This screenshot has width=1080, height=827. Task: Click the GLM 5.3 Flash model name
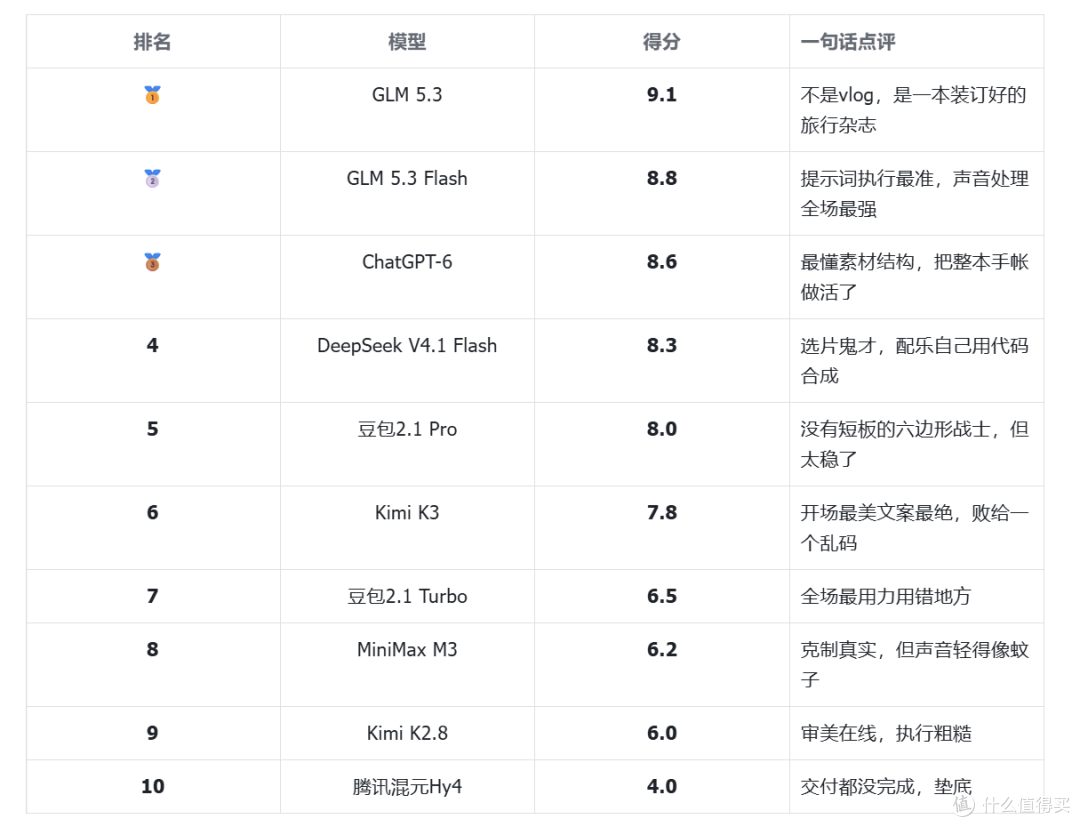point(407,178)
